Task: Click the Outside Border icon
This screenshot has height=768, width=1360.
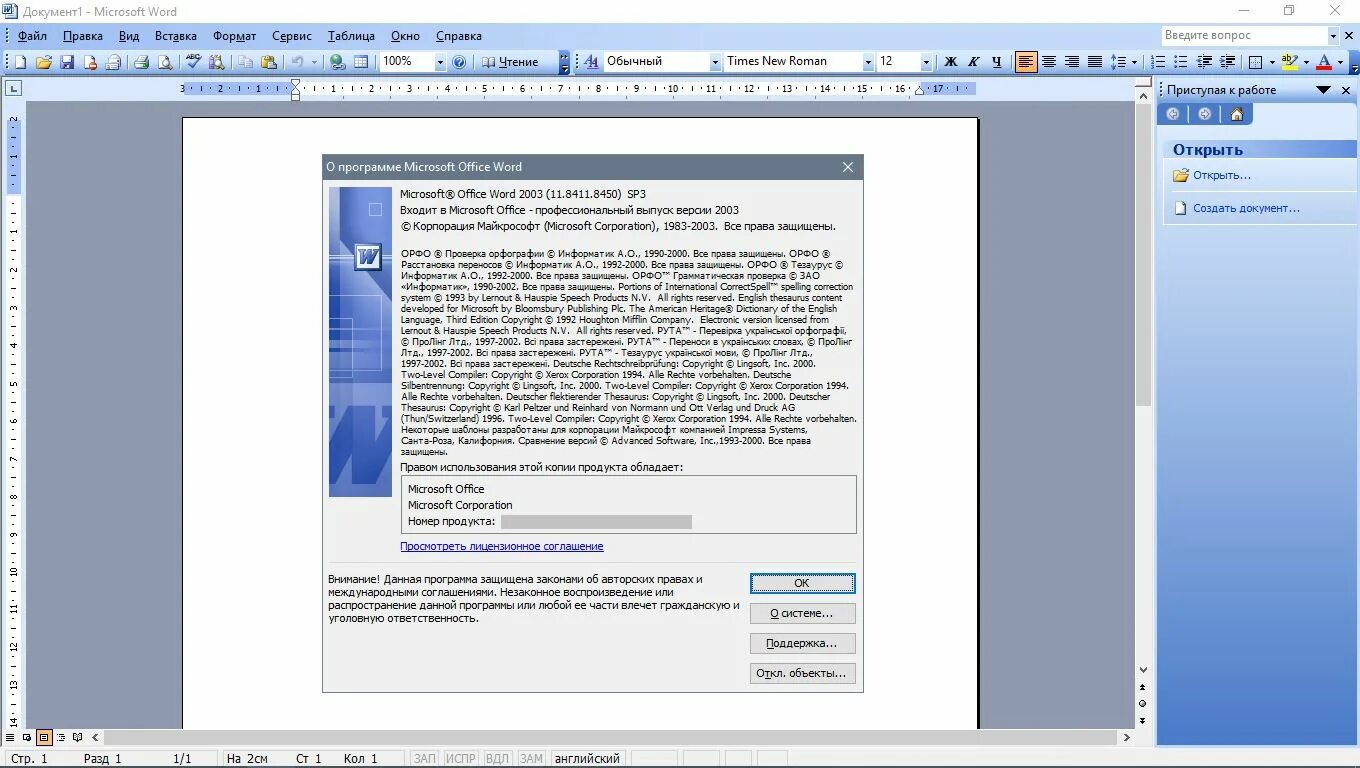Action: pyautogui.click(x=1256, y=62)
